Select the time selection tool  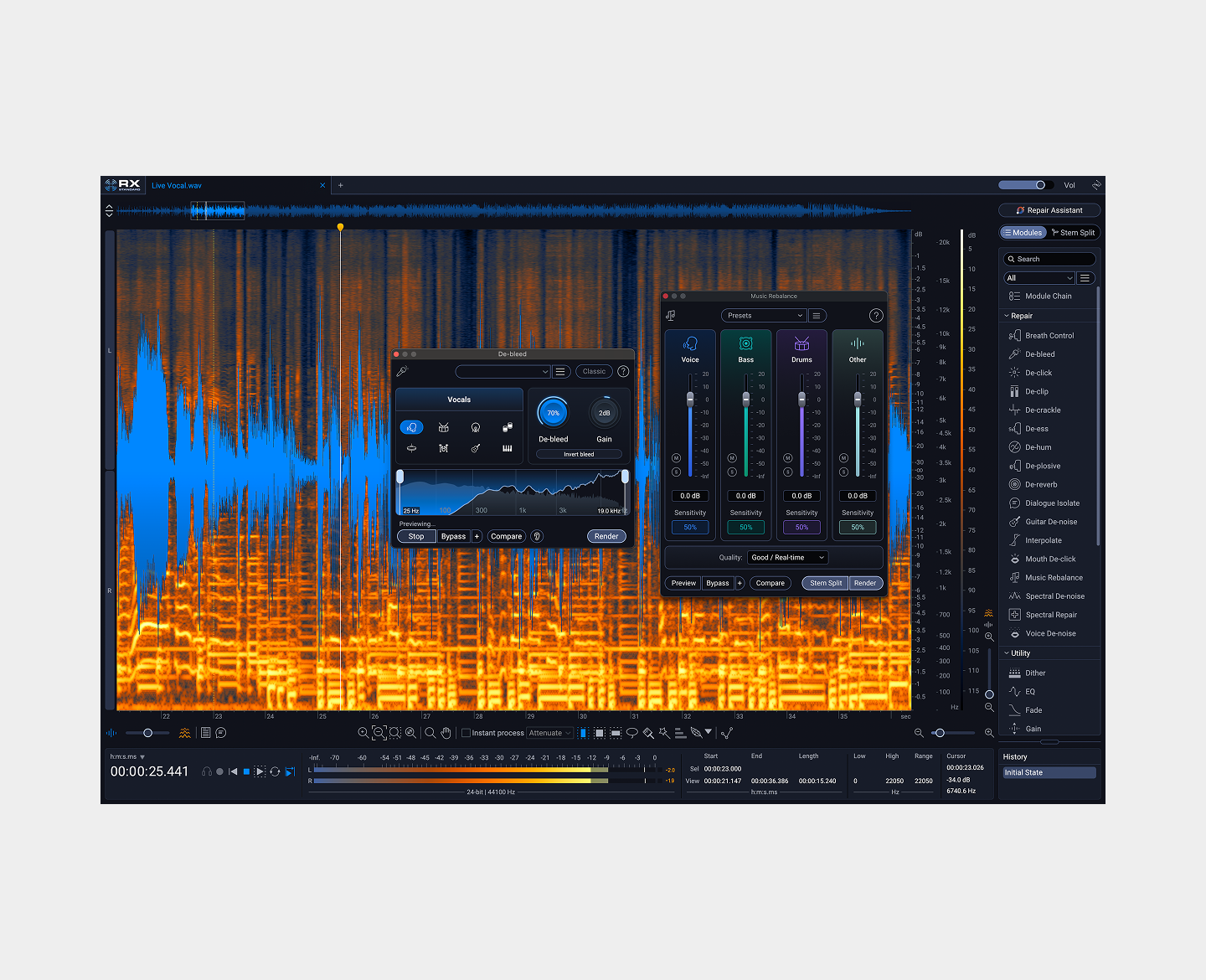click(x=583, y=733)
